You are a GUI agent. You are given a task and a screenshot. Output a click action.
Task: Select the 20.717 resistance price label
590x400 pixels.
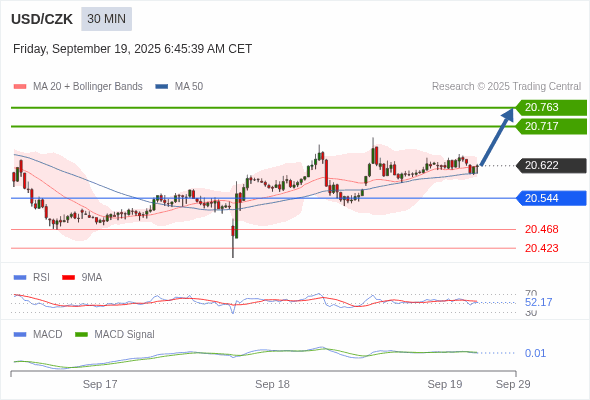point(551,126)
